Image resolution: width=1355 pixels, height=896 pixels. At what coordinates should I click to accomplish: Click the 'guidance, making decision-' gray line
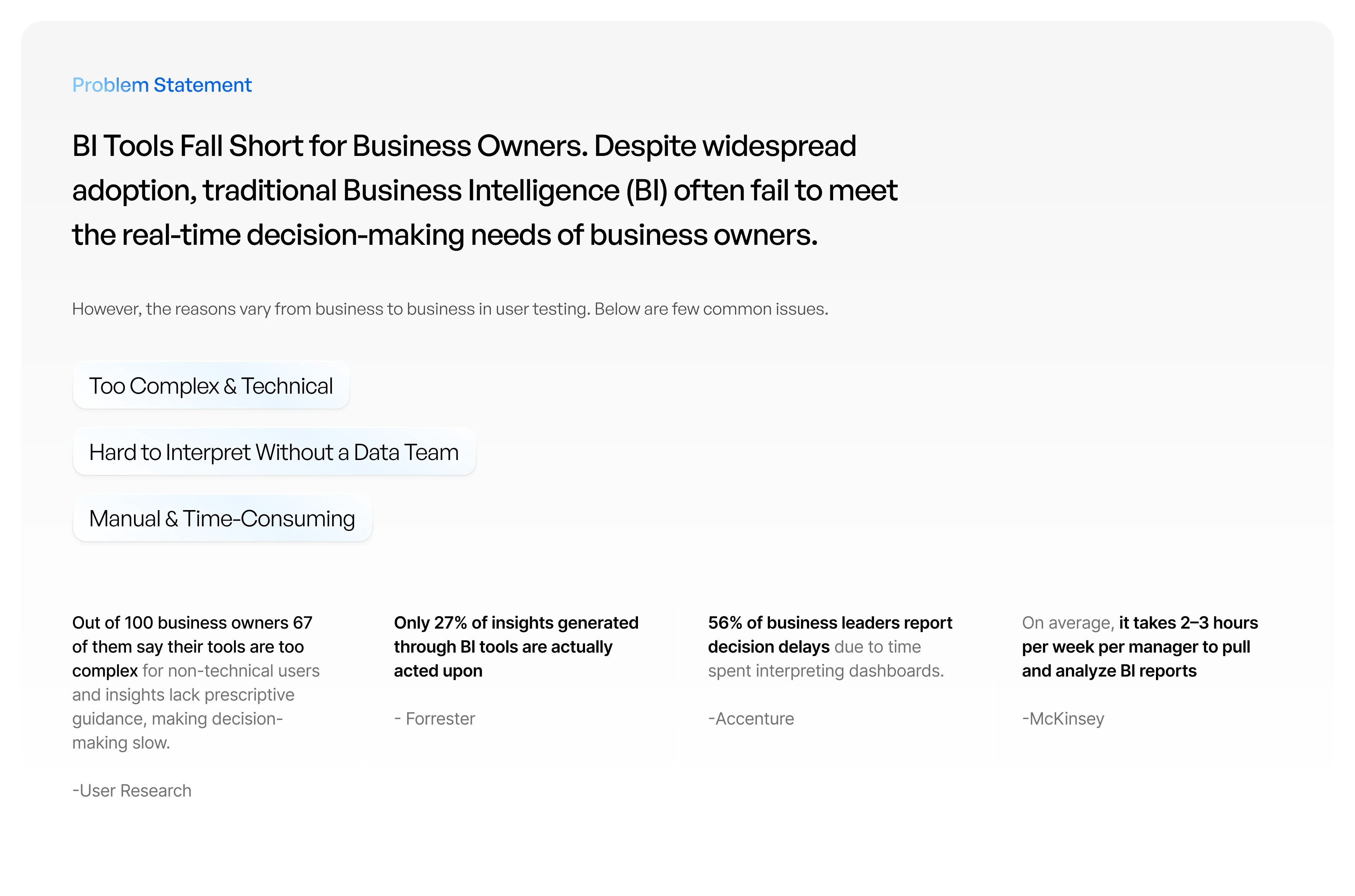178,718
